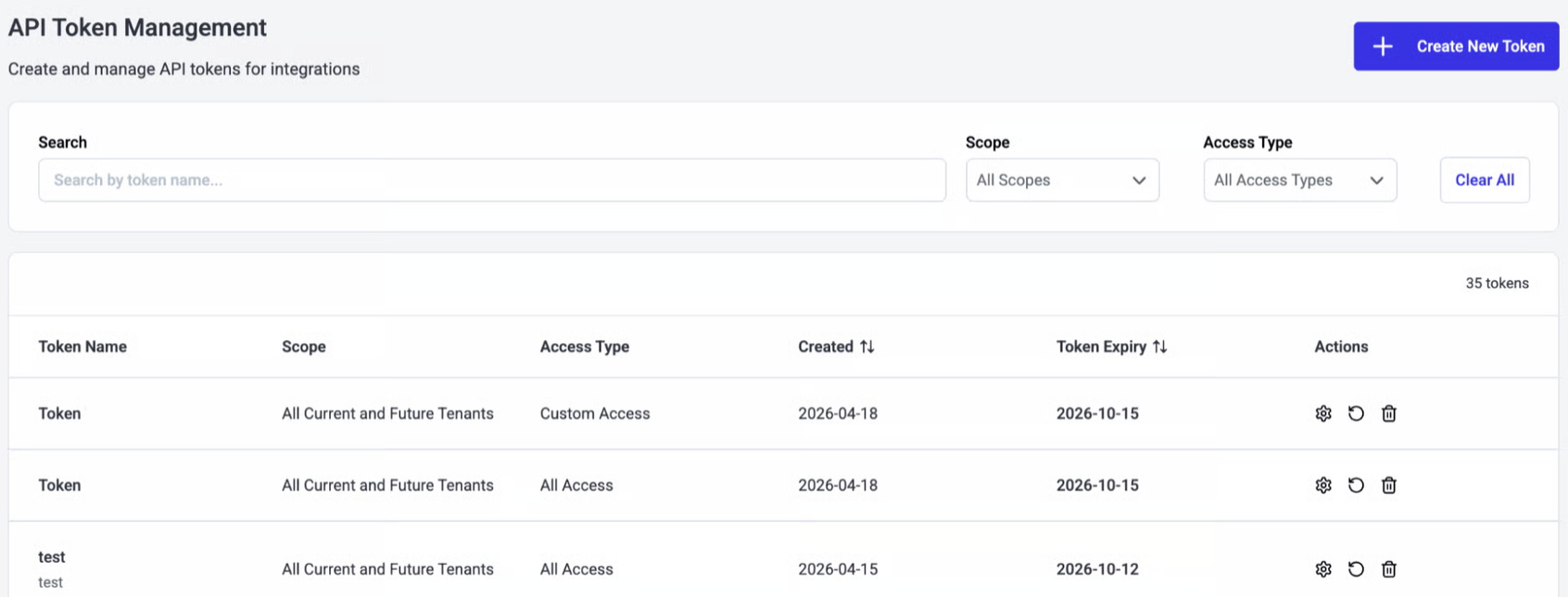Click the 2026-10-12 expiry date
Screen dimensions: 1568x597
pos(1097,569)
